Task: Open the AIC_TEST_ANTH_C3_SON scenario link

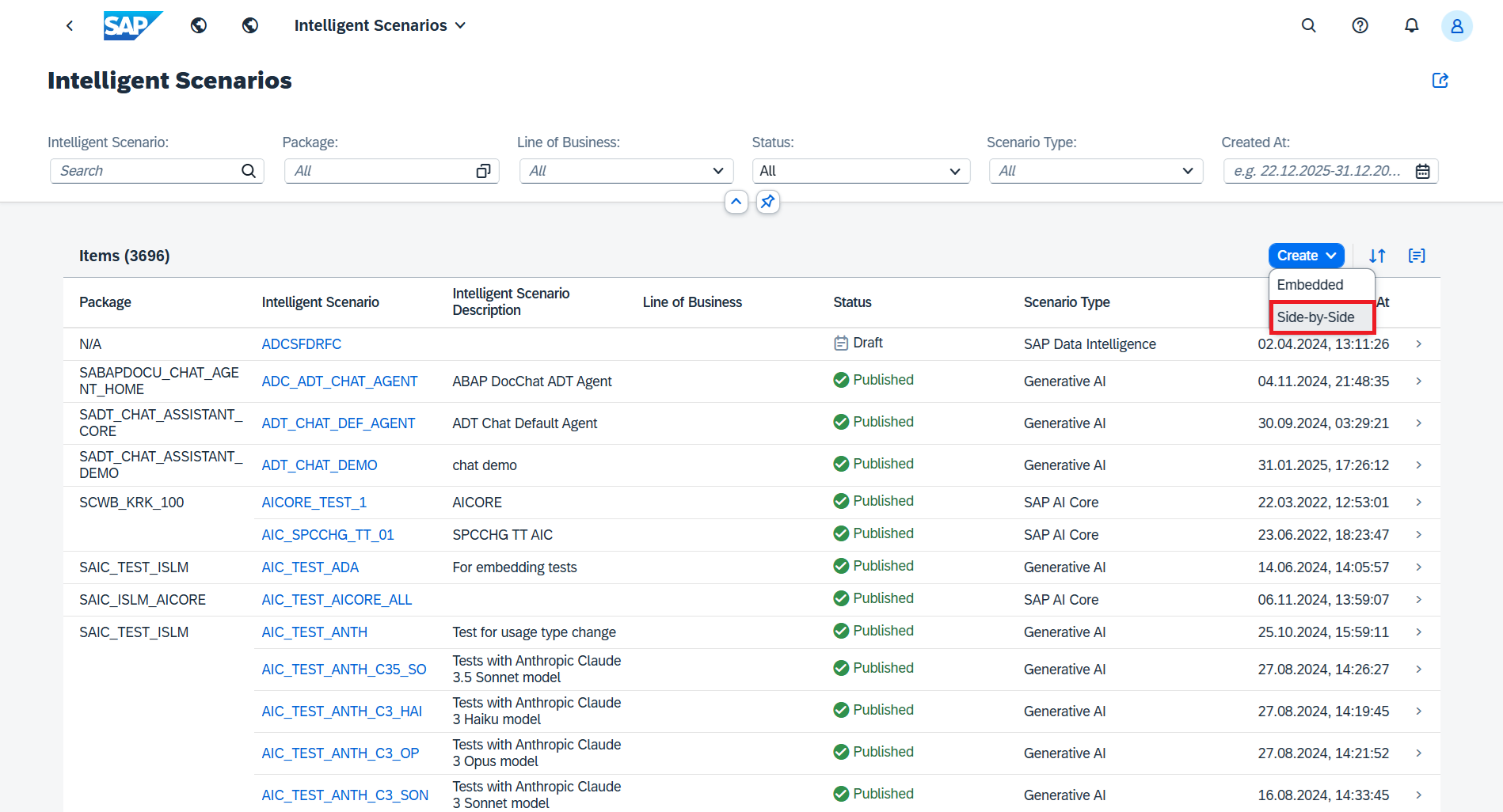Action: click(345, 795)
